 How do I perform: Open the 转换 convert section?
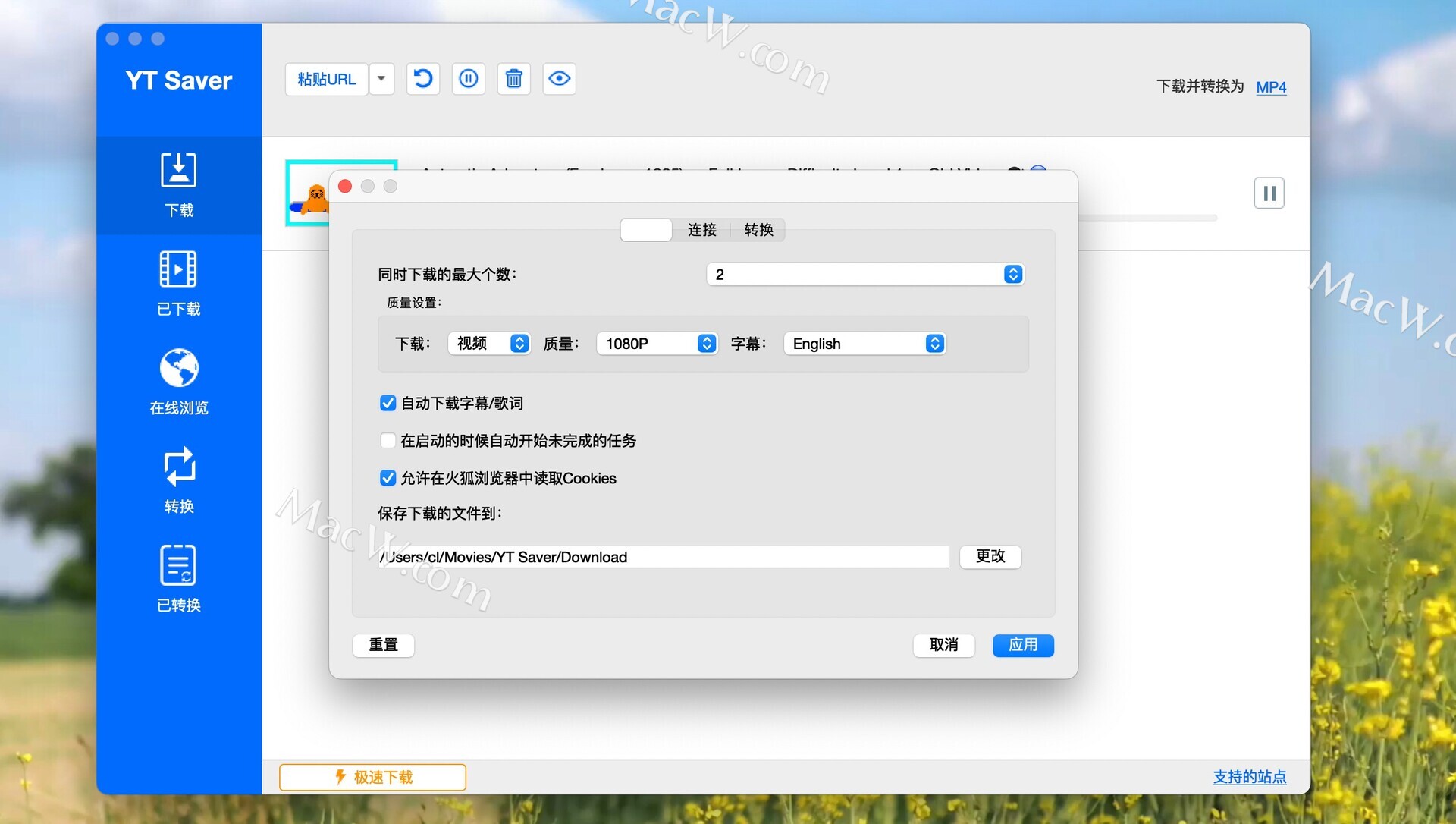pyautogui.click(x=179, y=481)
